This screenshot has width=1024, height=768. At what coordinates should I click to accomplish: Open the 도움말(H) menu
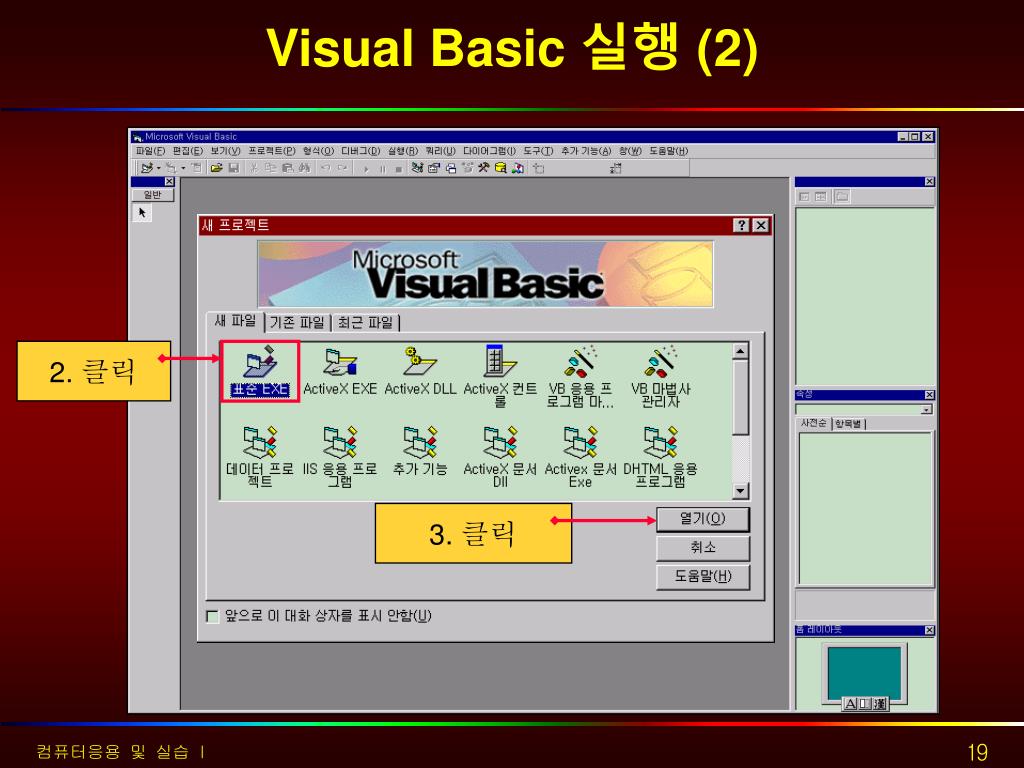point(669,151)
